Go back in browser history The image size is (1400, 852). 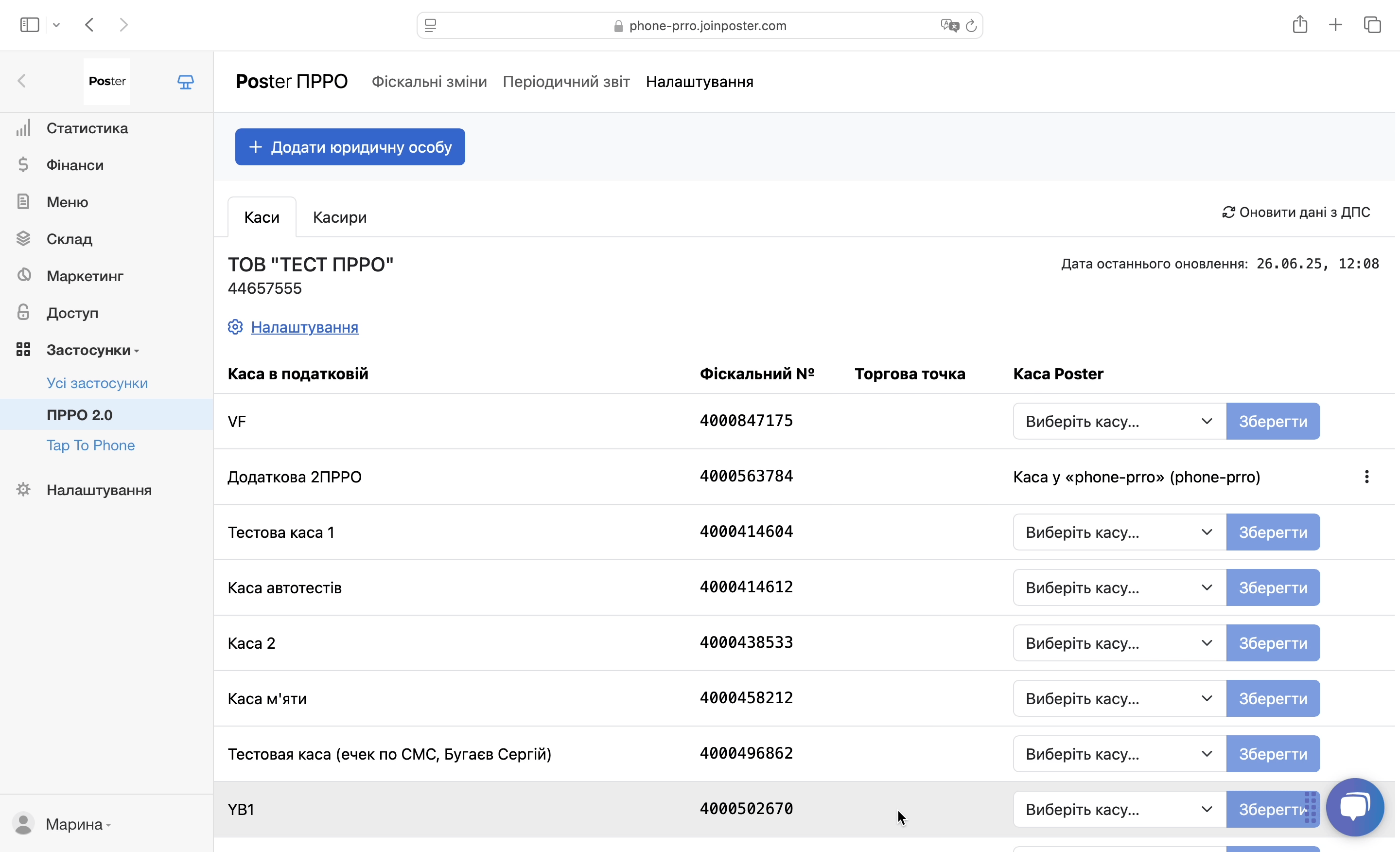[x=89, y=24]
